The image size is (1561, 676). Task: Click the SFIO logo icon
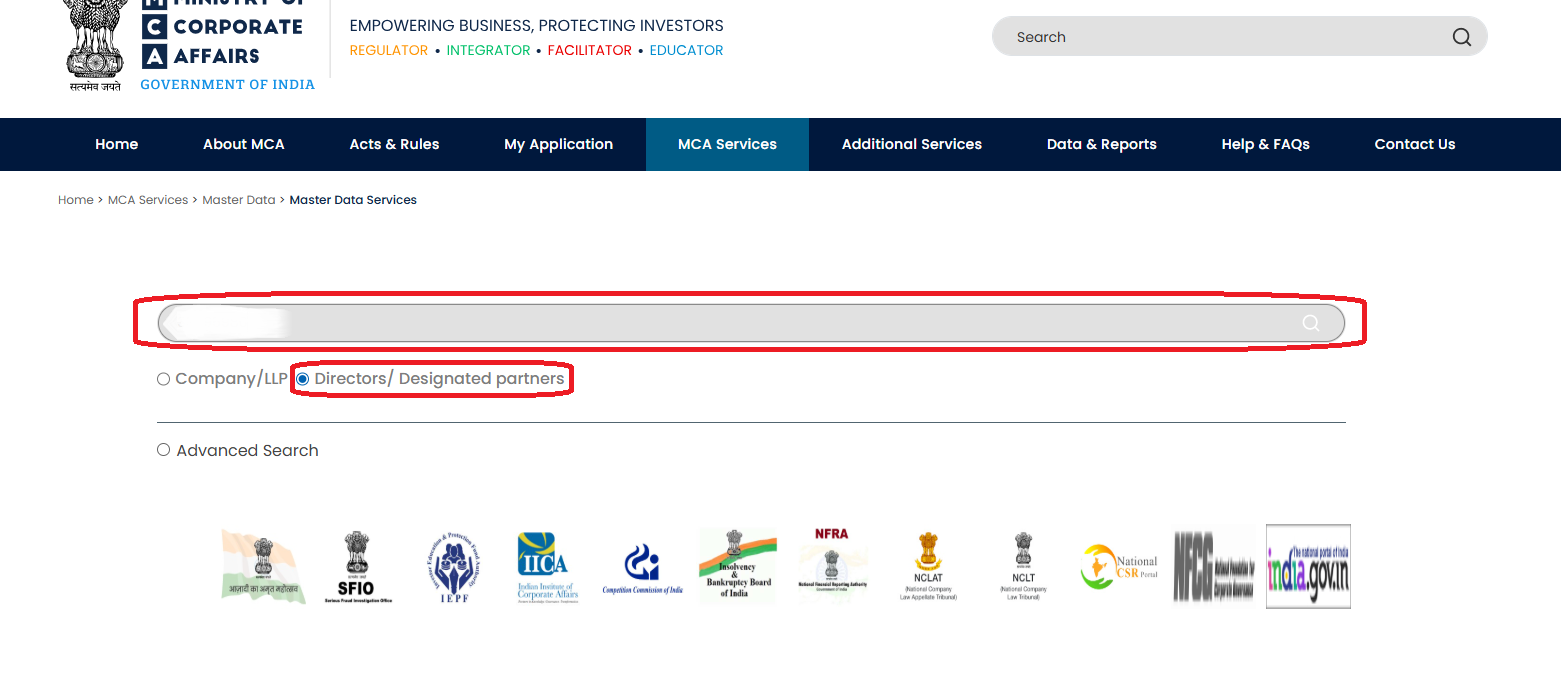point(356,566)
